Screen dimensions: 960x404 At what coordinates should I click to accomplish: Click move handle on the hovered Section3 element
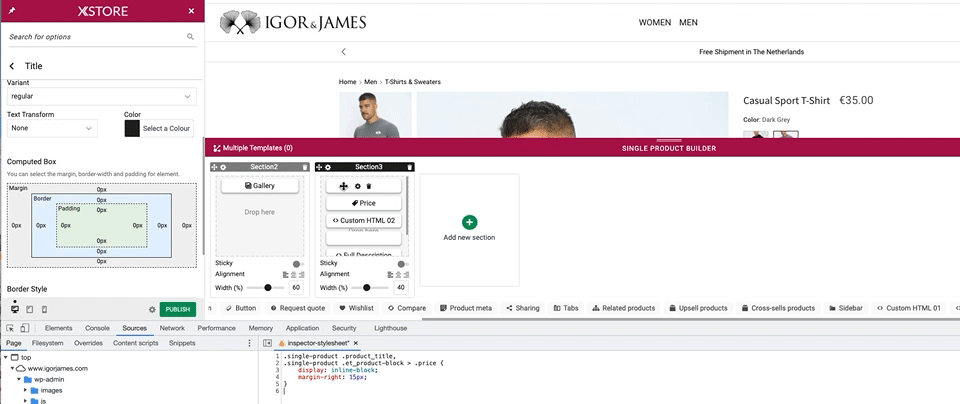343,186
